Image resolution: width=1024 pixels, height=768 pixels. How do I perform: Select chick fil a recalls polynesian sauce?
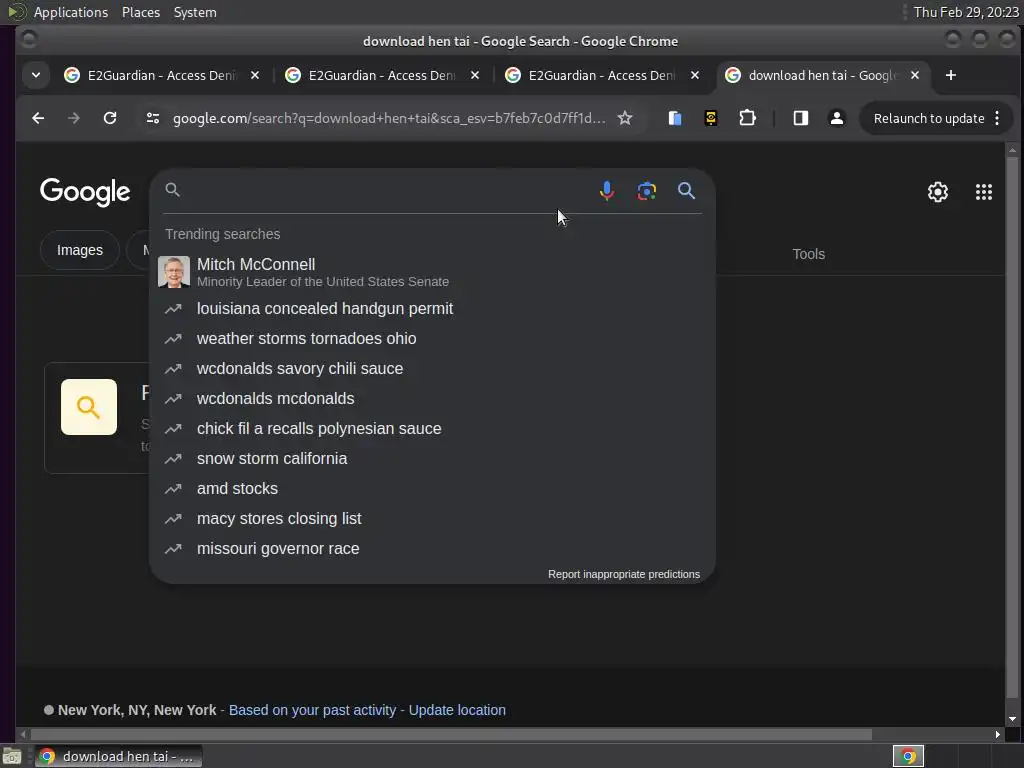432,428
